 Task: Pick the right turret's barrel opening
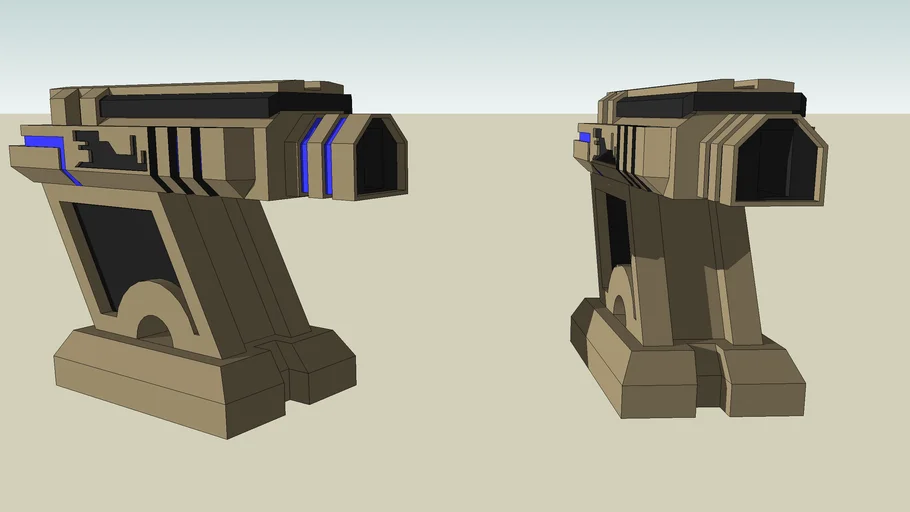tap(779, 160)
